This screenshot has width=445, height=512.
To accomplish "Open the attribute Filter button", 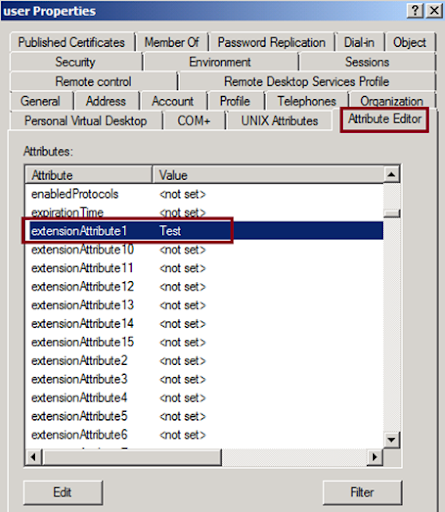I will tap(362, 492).
